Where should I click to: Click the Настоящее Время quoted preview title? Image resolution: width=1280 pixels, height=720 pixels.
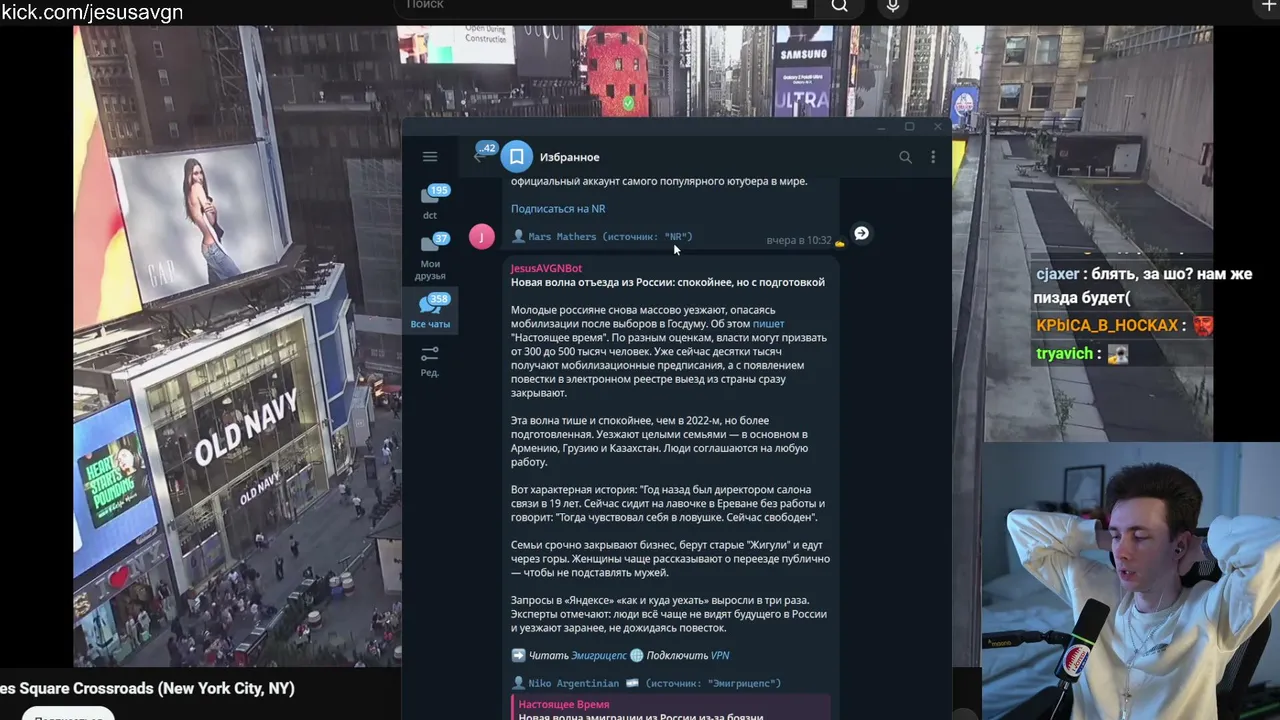tap(564, 705)
